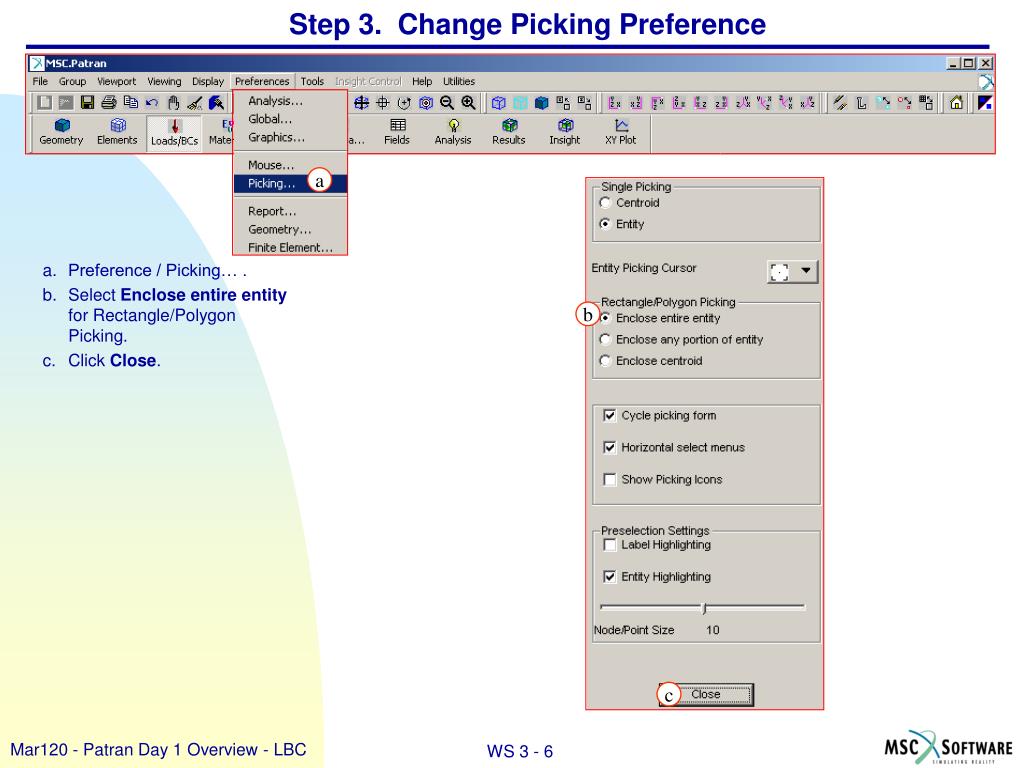Open the Viewing menu
This screenshot has width=1024, height=768.
coord(165,82)
